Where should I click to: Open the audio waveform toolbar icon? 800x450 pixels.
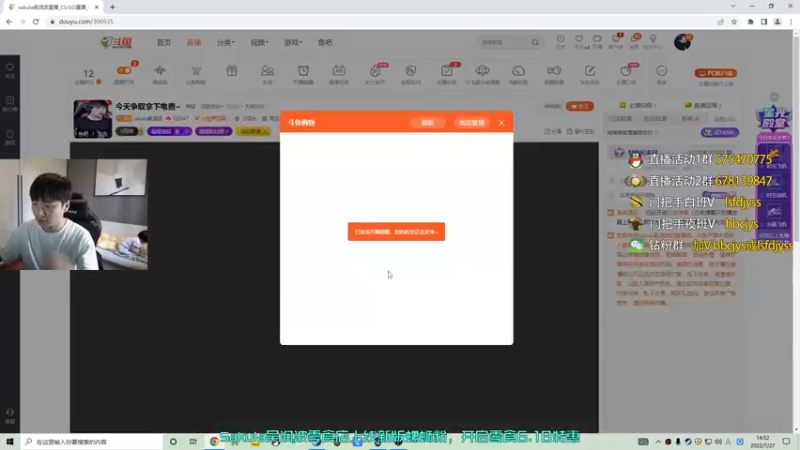[160, 73]
